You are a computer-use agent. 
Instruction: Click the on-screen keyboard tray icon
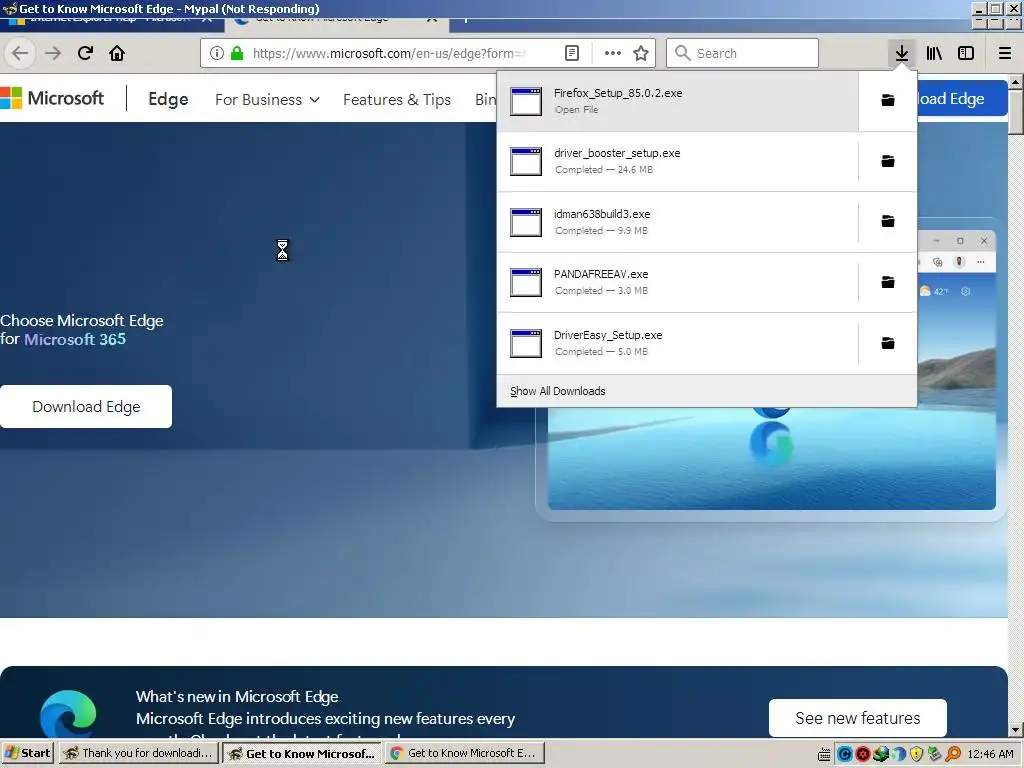[x=824, y=754]
